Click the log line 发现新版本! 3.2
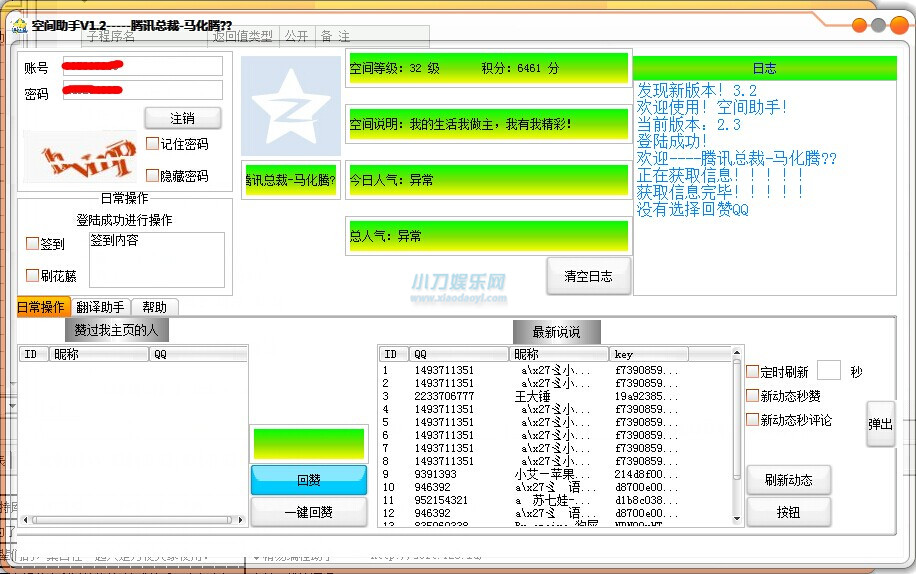This screenshot has width=916, height=574. (697, 90)
